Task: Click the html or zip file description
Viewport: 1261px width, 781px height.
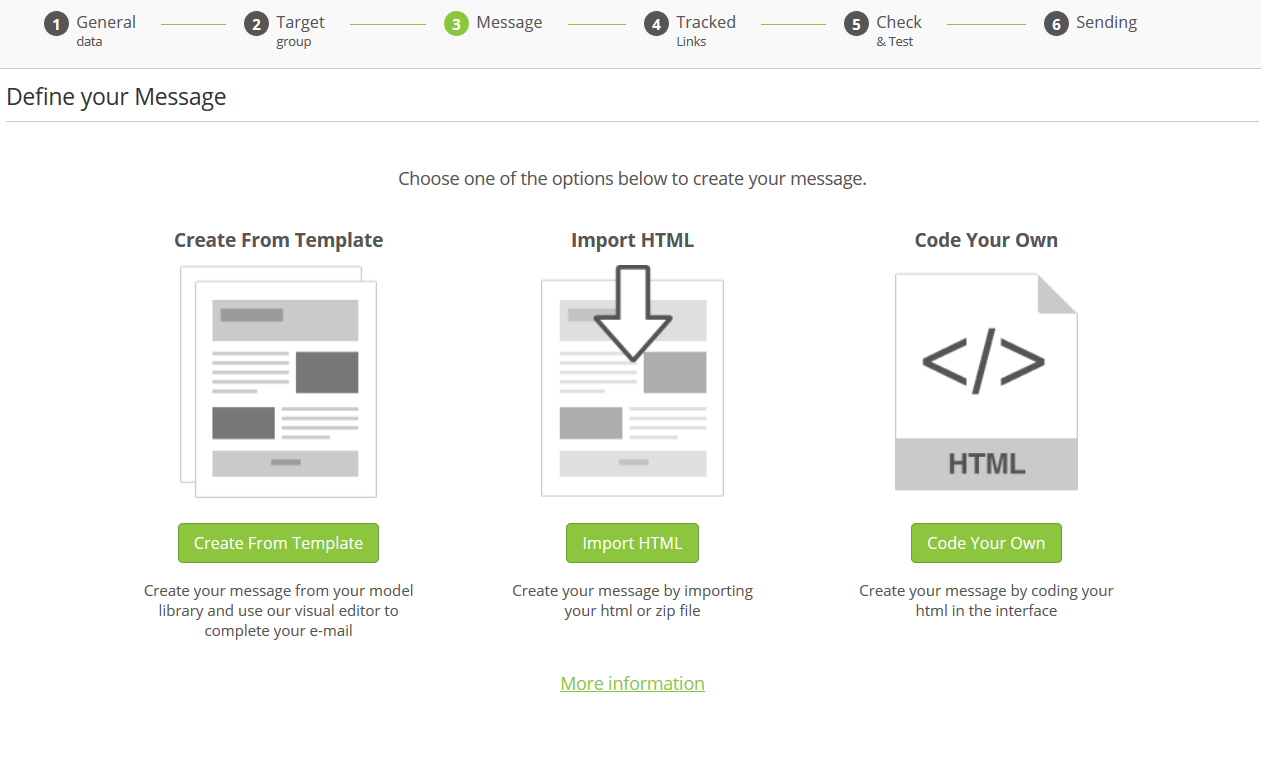Action: pos(632,600)
